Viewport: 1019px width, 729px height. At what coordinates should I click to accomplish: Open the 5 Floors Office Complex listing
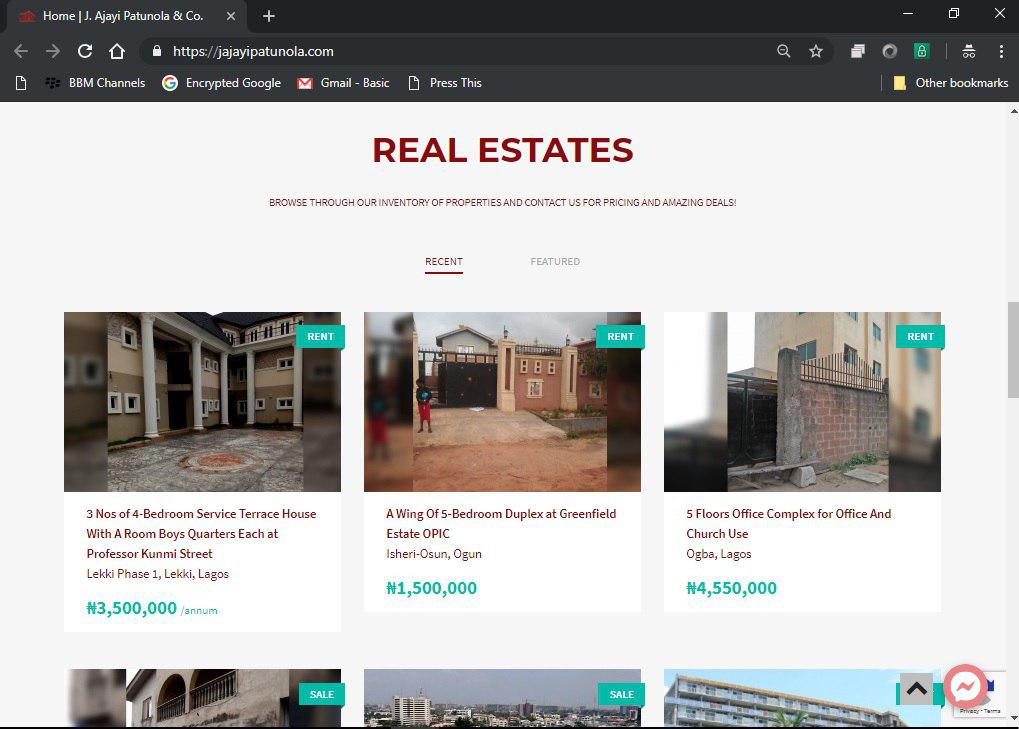(788, 523)
